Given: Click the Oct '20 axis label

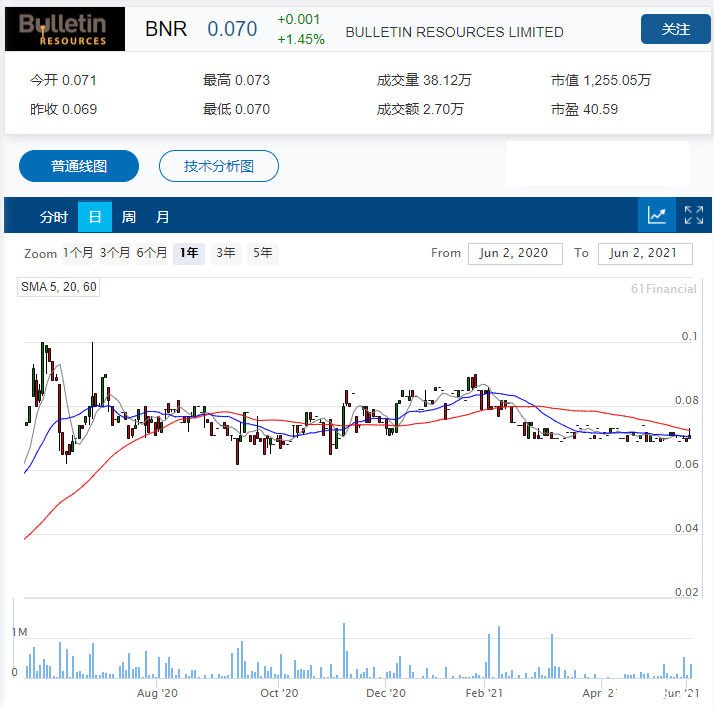Looking at the screenshot, I should [279, 693].
